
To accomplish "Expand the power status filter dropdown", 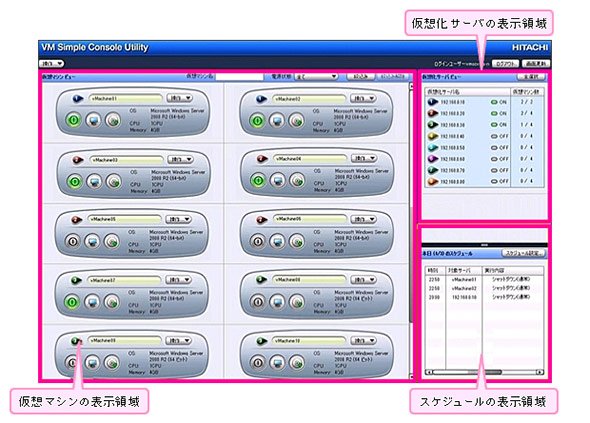I will 316,77.
